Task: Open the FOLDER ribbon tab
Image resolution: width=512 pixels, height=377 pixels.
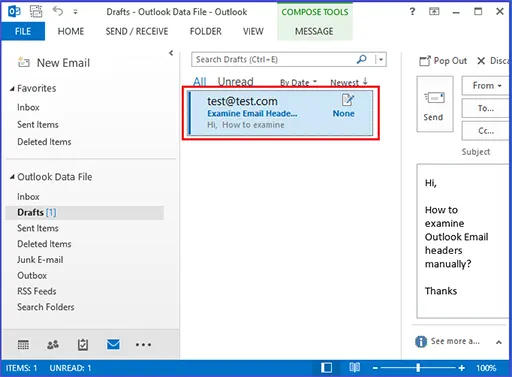Action: point(205,31)
